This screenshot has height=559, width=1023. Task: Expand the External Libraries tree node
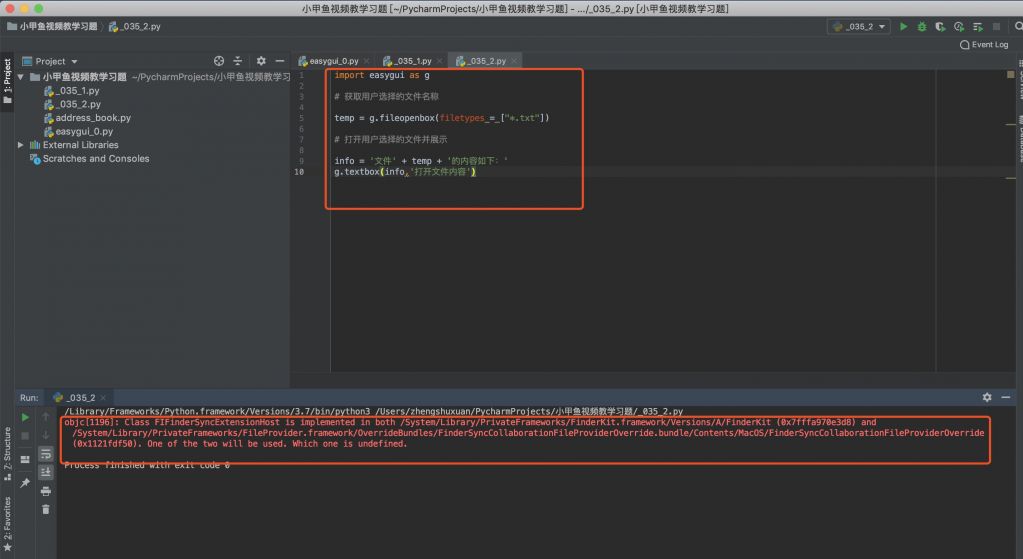coord(21,145)
